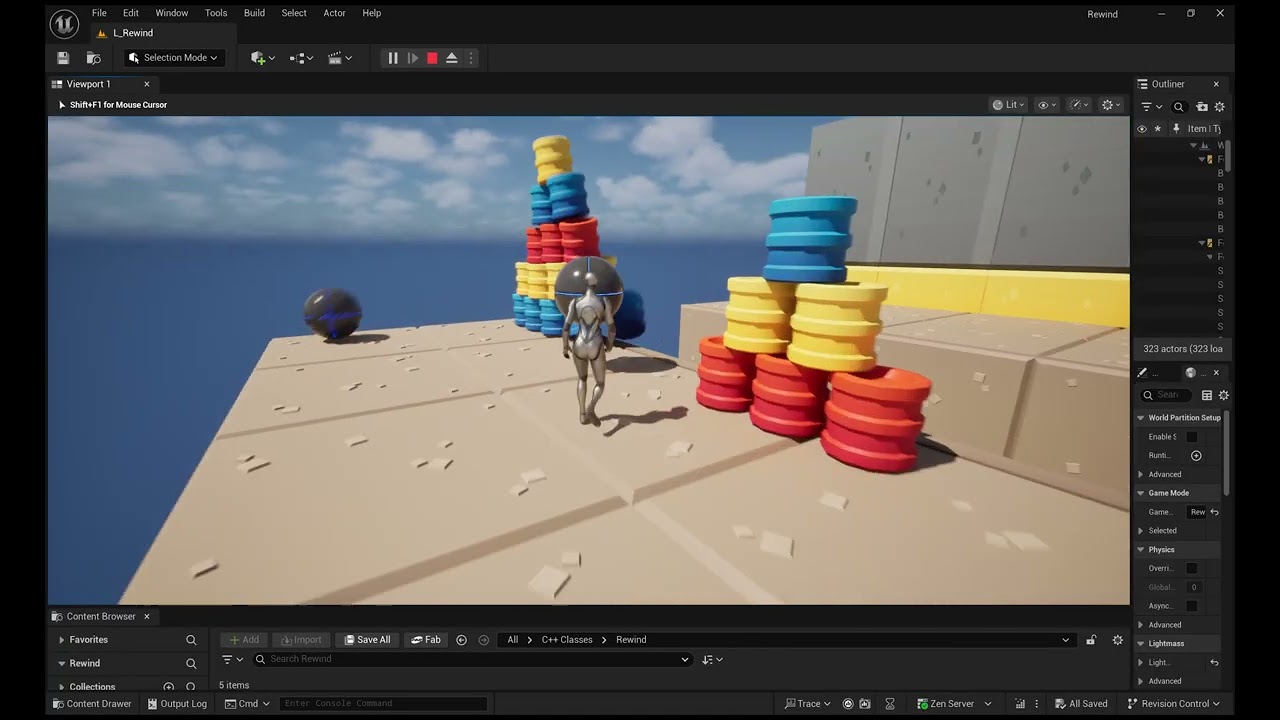Open the File menu

99,13
